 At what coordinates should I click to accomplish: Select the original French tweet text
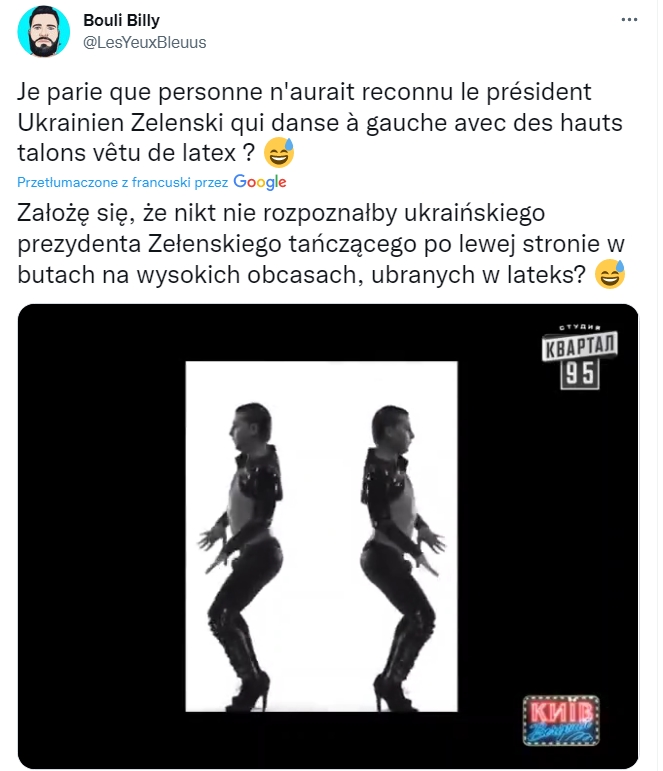tap(320, 122)
